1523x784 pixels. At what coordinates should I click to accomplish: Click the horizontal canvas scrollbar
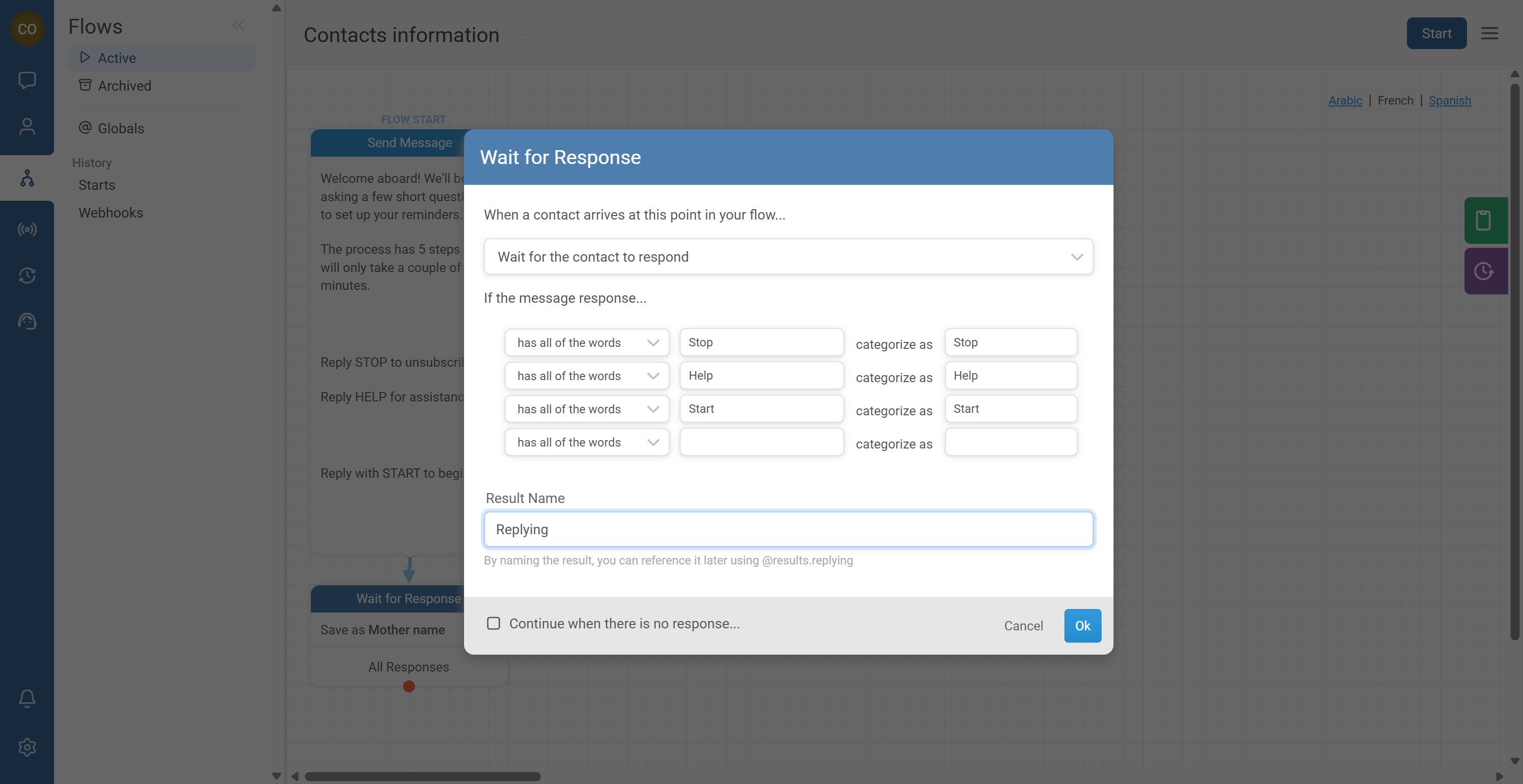click(422, 777)
